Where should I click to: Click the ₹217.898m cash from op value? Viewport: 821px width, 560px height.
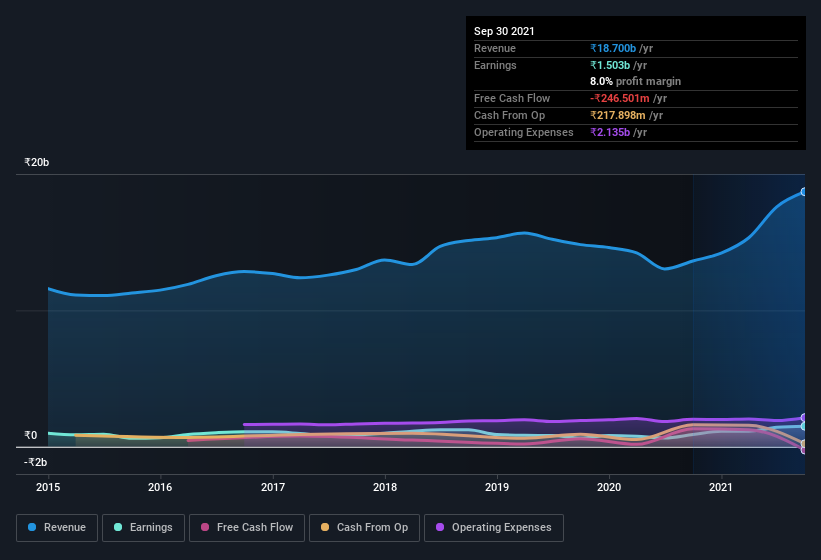tap(617, 115)
